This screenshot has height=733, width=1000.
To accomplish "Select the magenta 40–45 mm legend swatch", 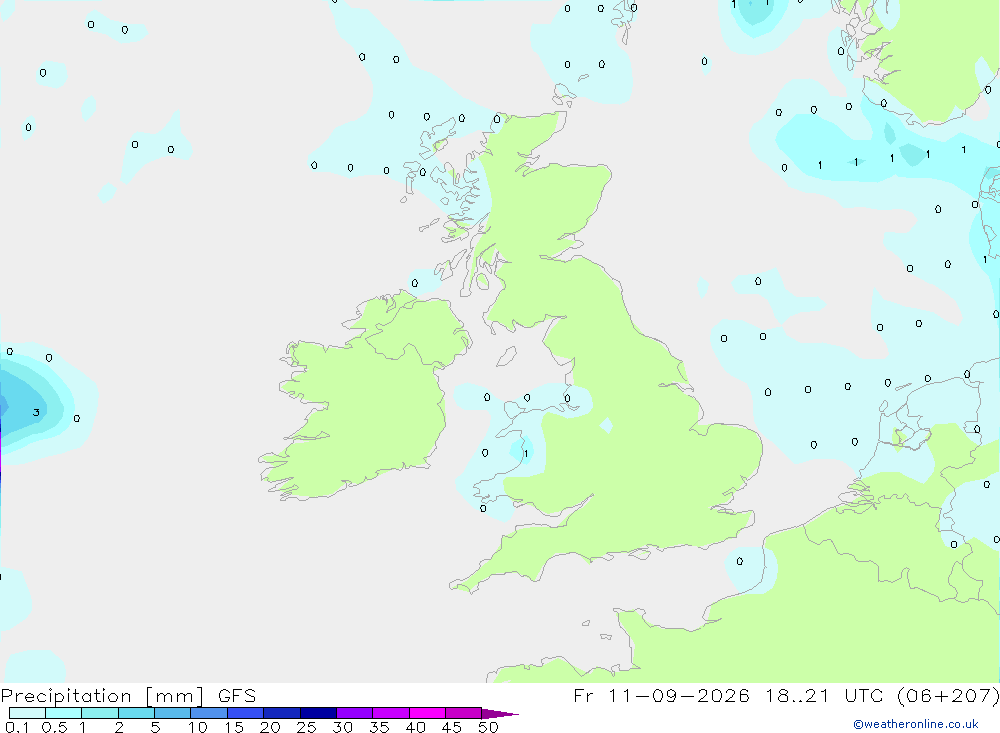I will tap(427, 713).
